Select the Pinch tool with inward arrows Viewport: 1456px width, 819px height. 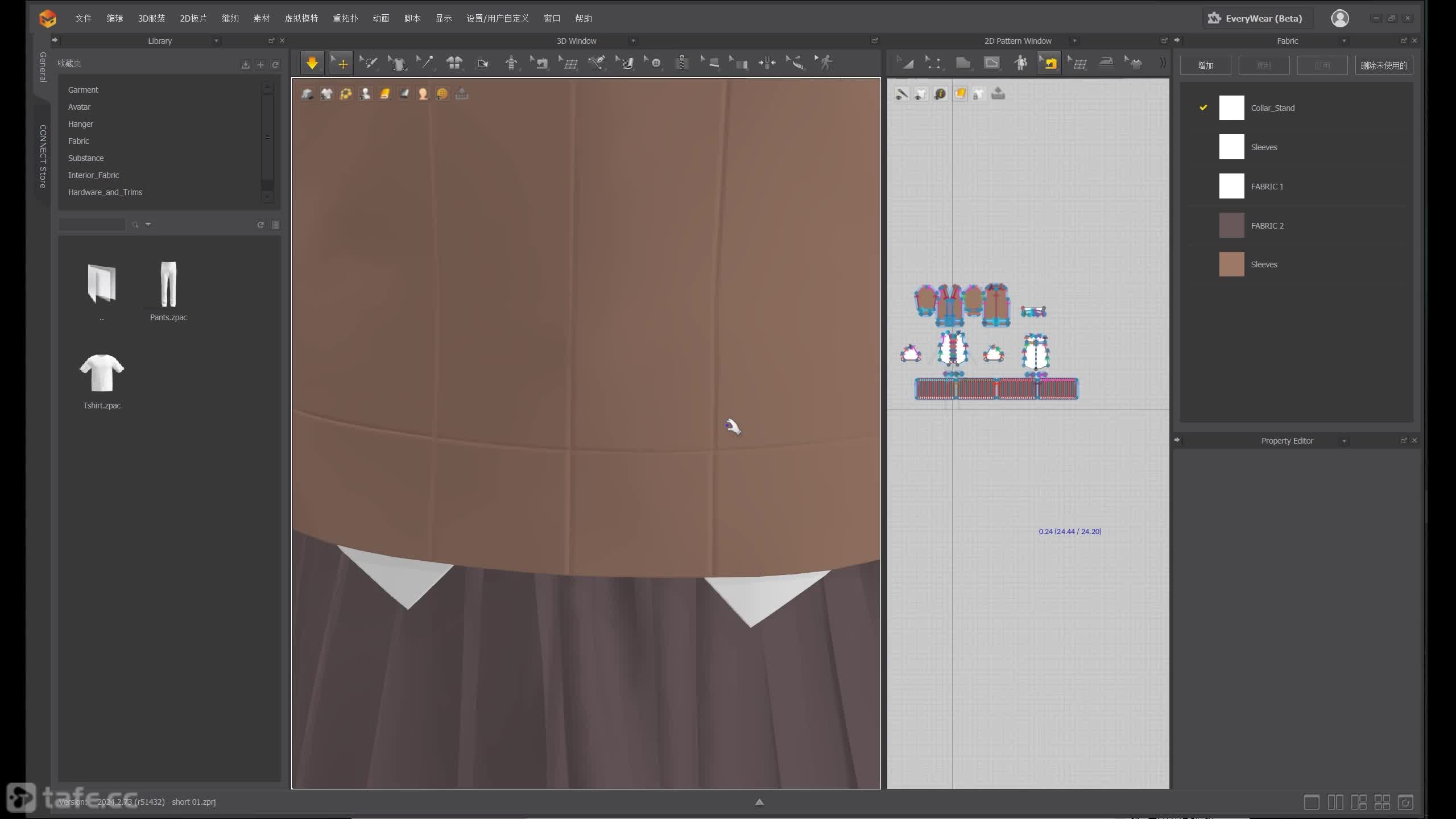[x=767, y=63]
